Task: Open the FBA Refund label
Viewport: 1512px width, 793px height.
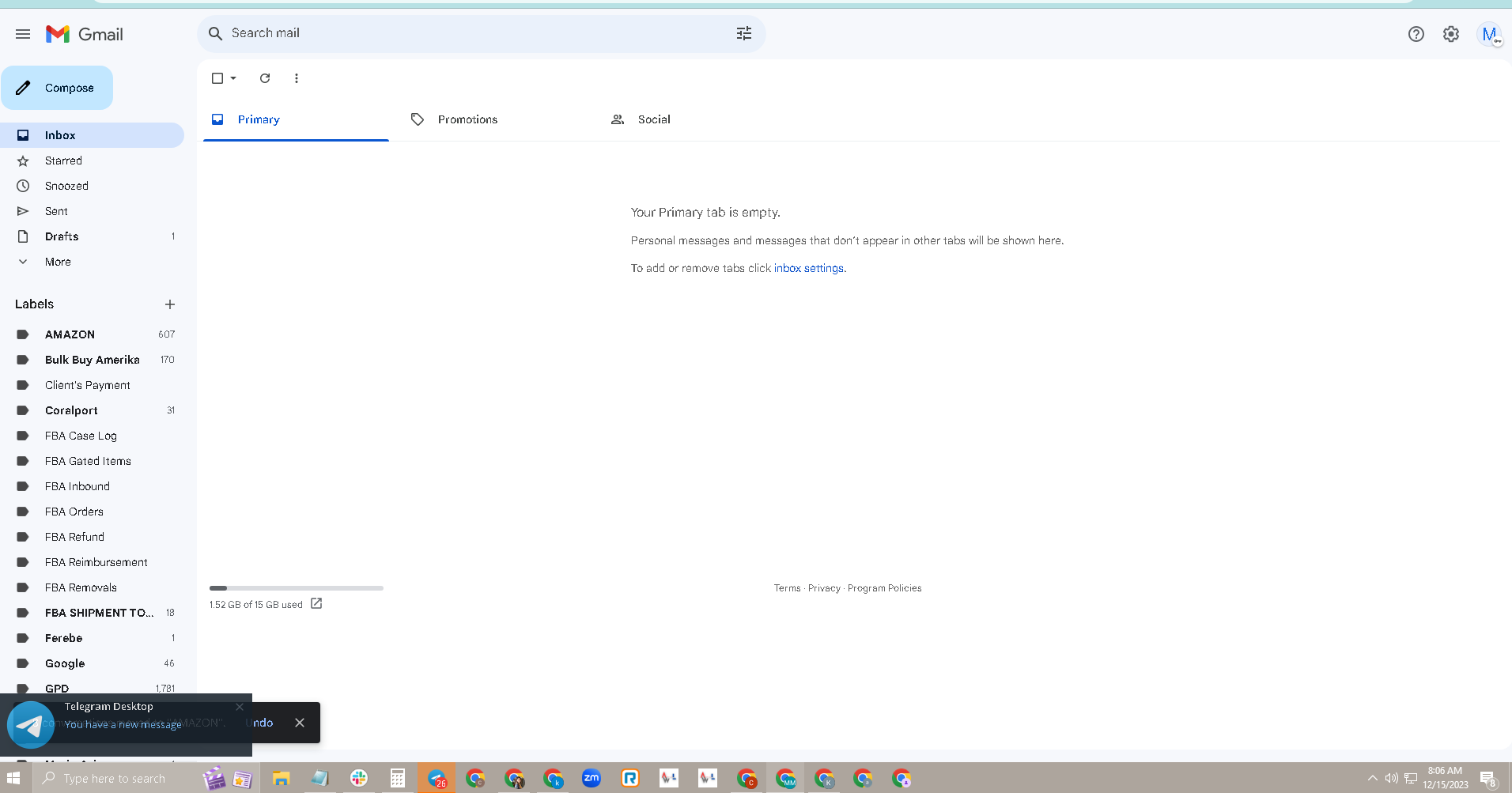Action: click(92, 537)
